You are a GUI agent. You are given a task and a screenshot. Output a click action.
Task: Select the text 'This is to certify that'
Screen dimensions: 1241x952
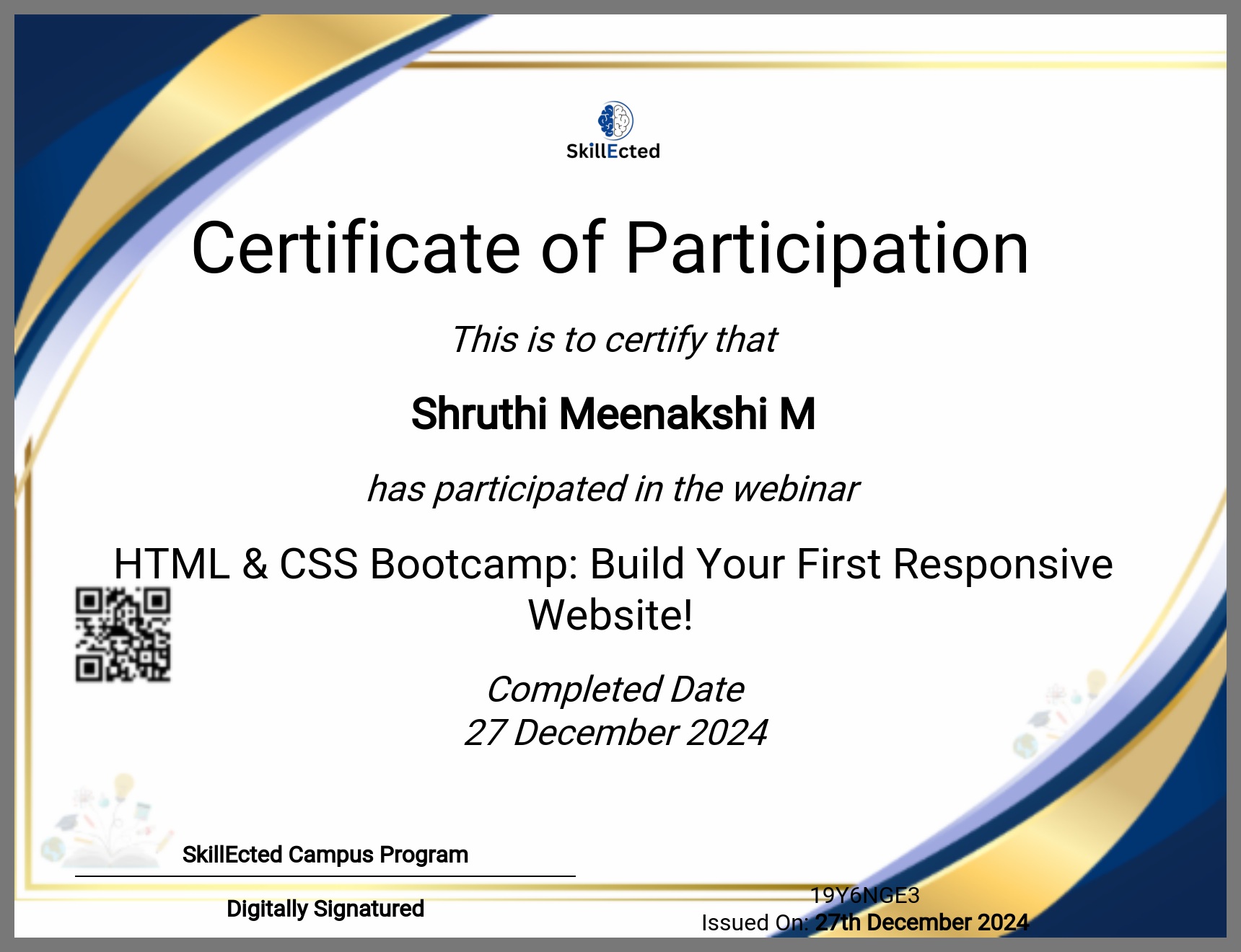pyautogui.click(x=614, y=340)
